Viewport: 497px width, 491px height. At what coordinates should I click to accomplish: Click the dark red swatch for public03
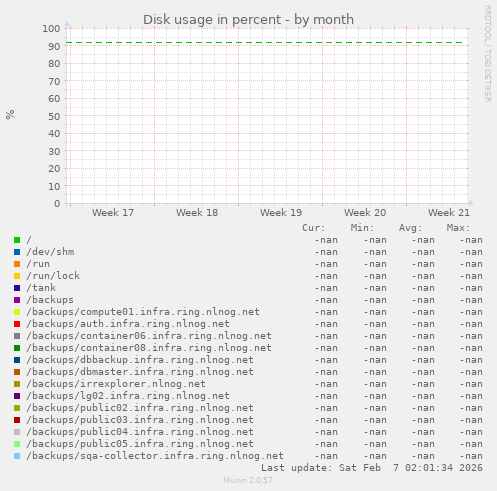[17, 420]
